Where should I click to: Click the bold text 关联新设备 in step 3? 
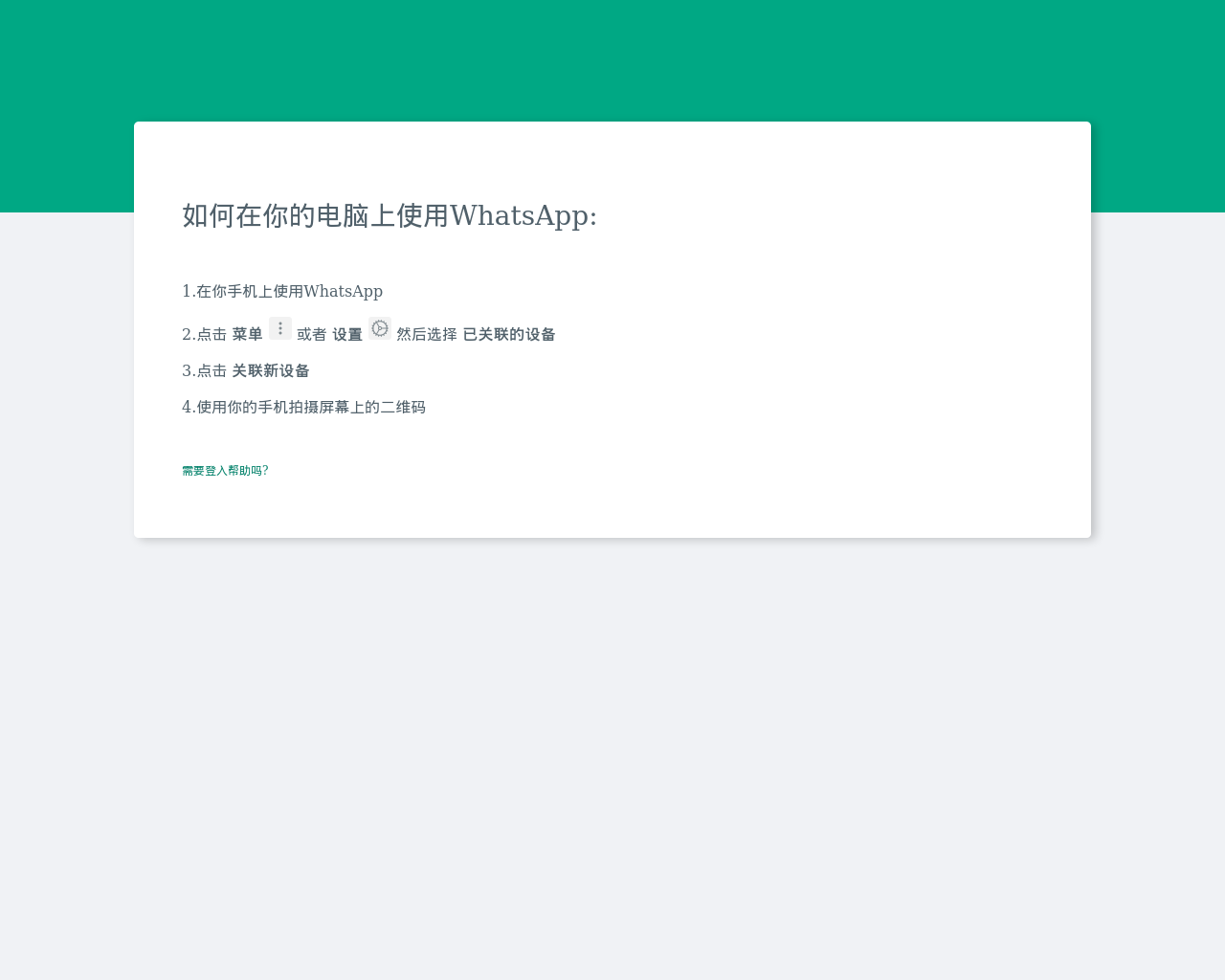[271, 370]
